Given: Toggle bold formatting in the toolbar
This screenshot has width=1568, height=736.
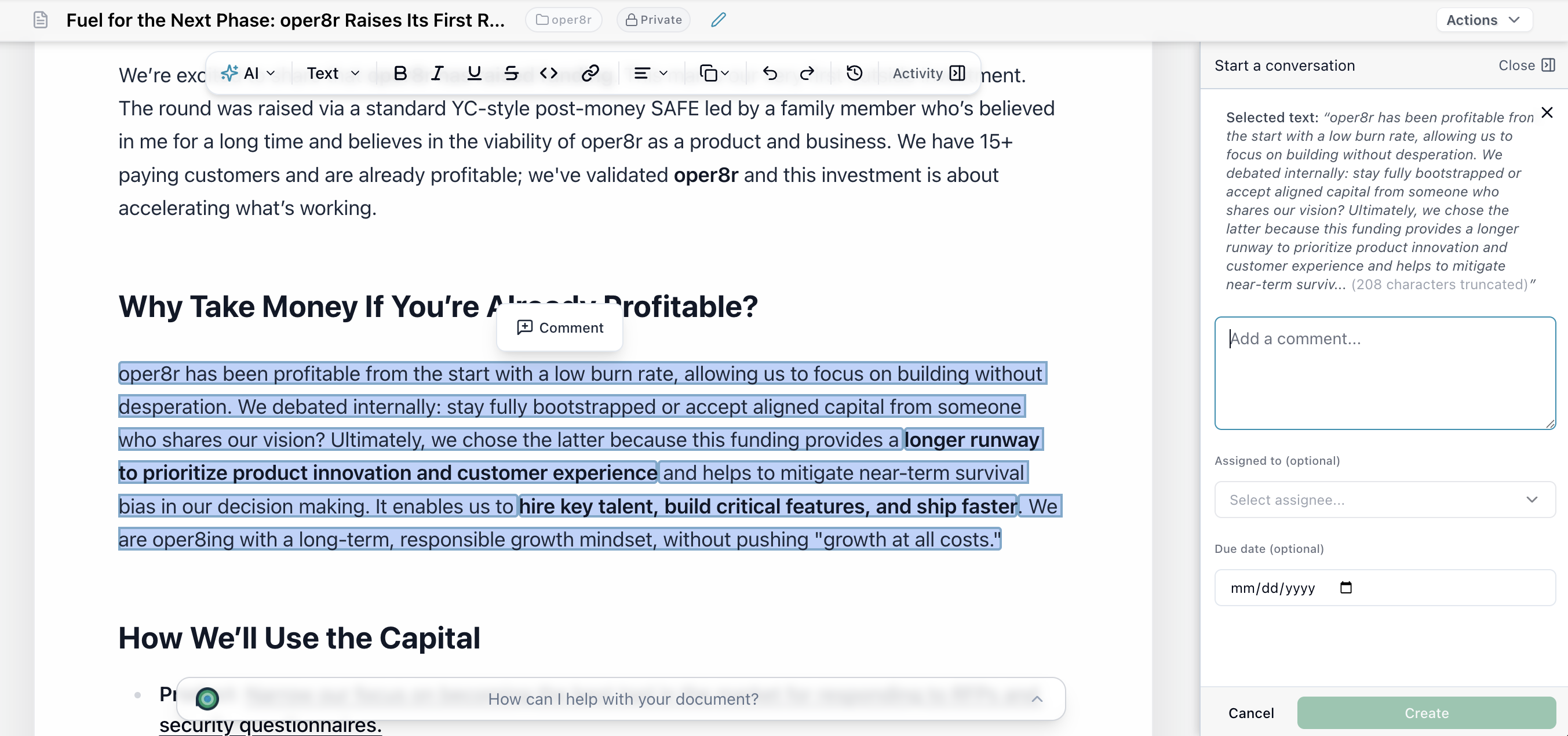Looking at the screenshot, I should click(400, 73).
